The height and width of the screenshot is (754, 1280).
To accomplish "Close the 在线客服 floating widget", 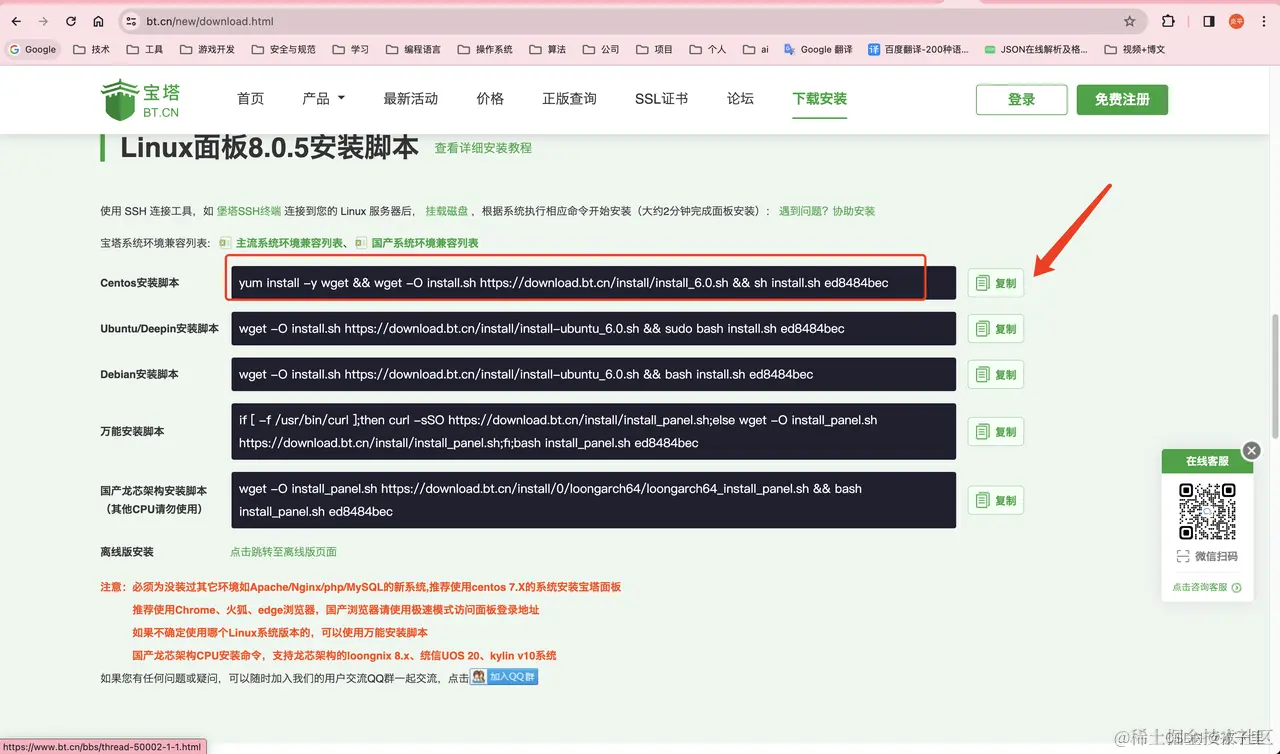I will coord(1250,451).
